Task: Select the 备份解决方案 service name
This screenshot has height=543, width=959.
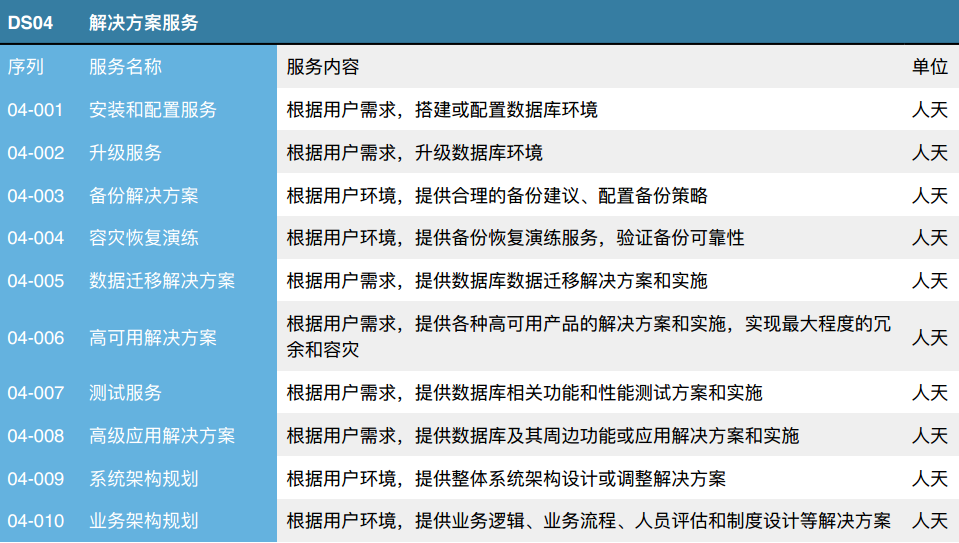Action: (144, 196)
